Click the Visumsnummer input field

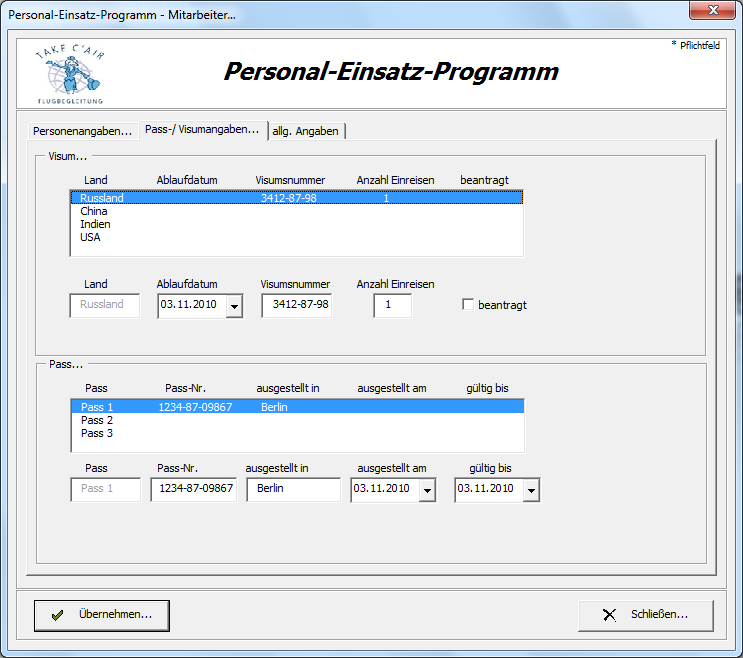pyautogui.click(x=296, y=305)
